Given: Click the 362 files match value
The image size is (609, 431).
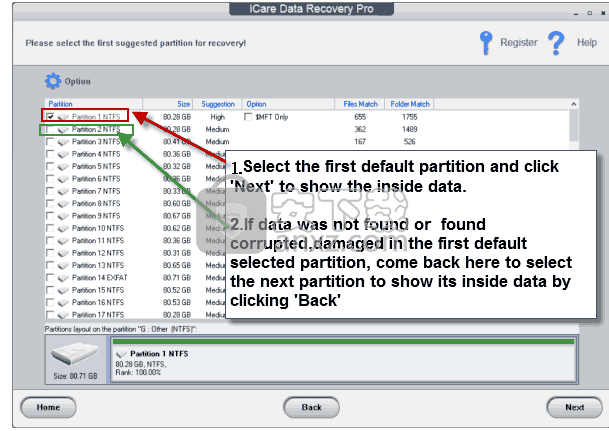Looking at the screenshot, I should [x=360, y=129].
